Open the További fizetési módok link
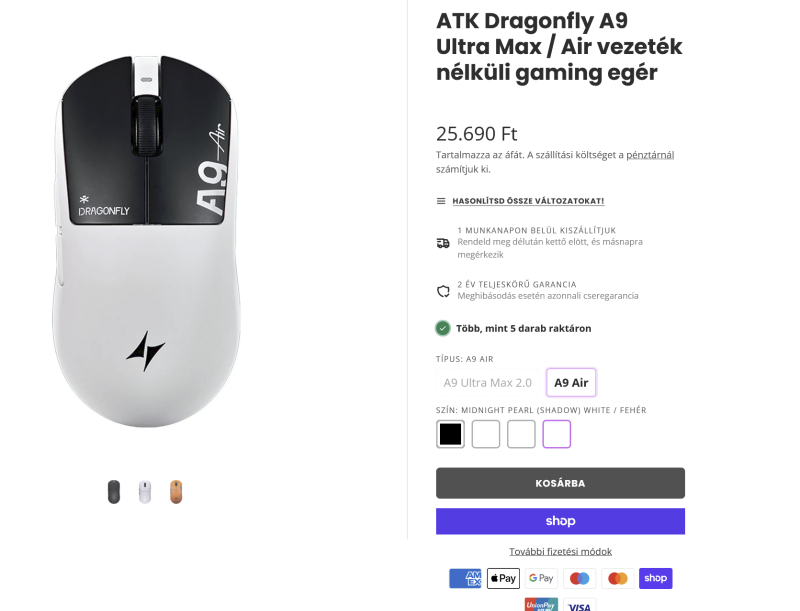The height and width of the screenshot is (611, 800). (x=560, y=551)
